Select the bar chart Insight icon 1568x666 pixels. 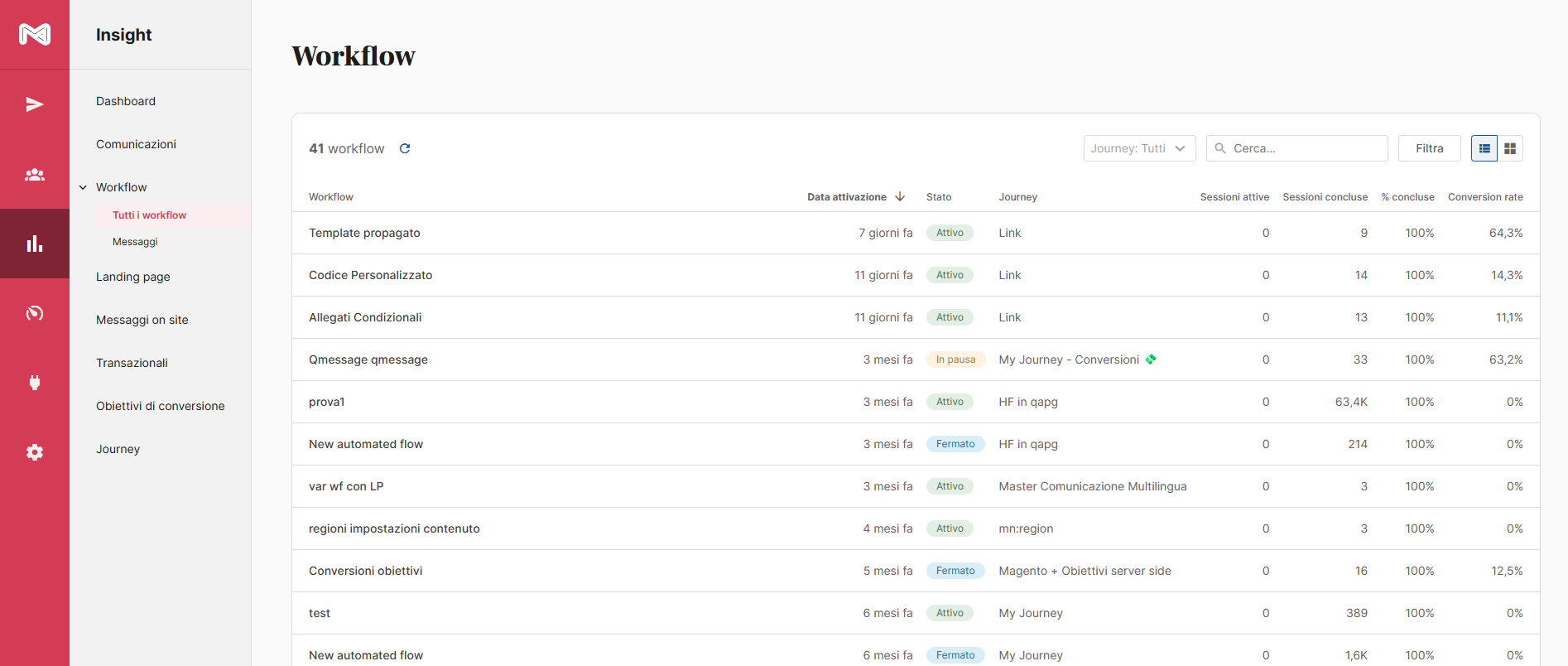point(35,244)
